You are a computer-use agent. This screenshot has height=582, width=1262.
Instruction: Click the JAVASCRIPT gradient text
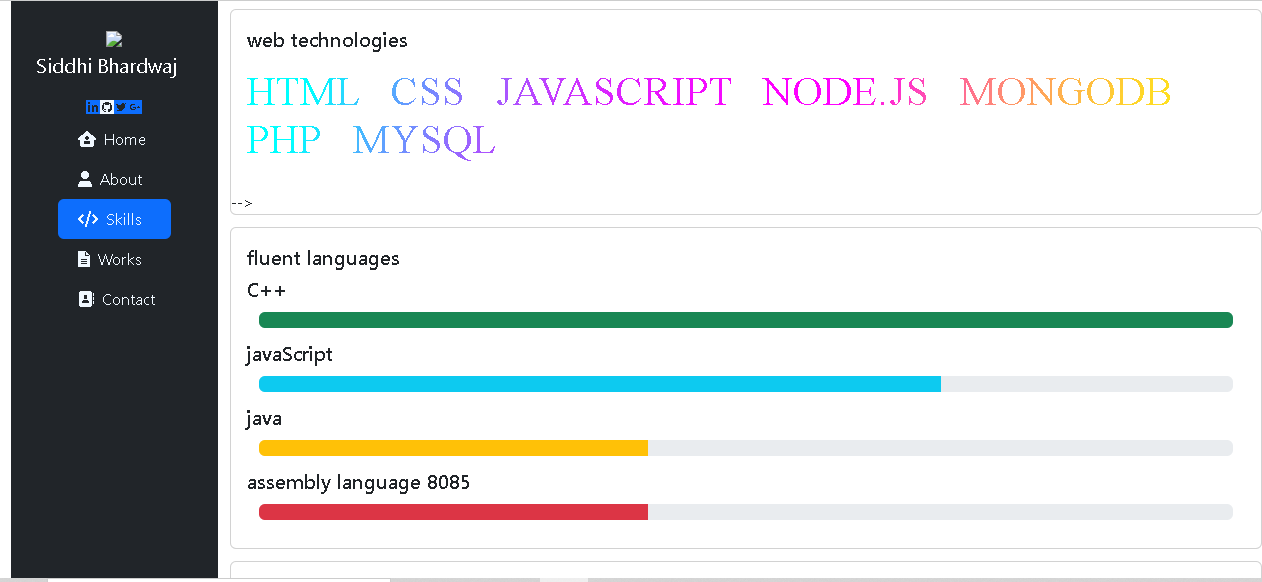point(614,92)
